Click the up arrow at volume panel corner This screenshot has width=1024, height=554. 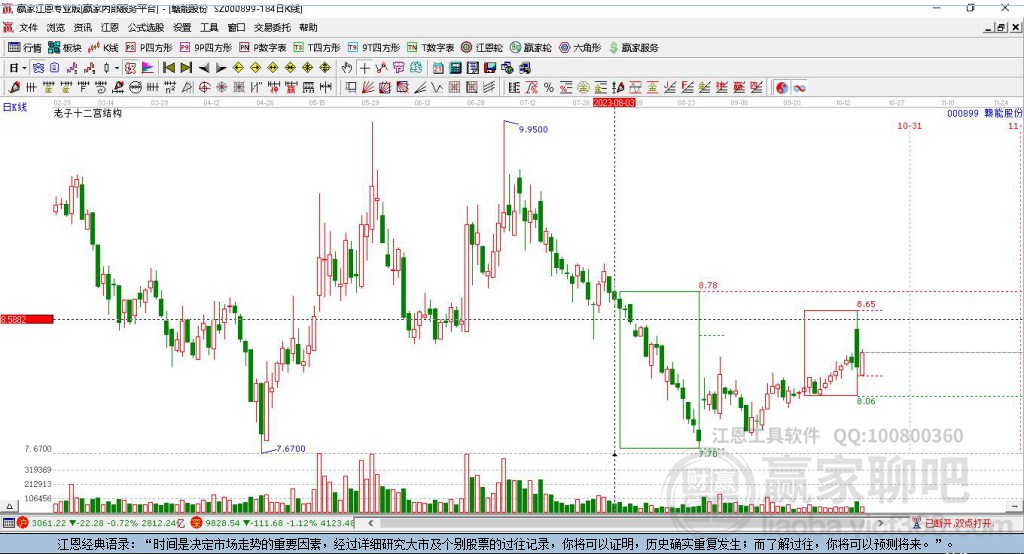[9, 506]
